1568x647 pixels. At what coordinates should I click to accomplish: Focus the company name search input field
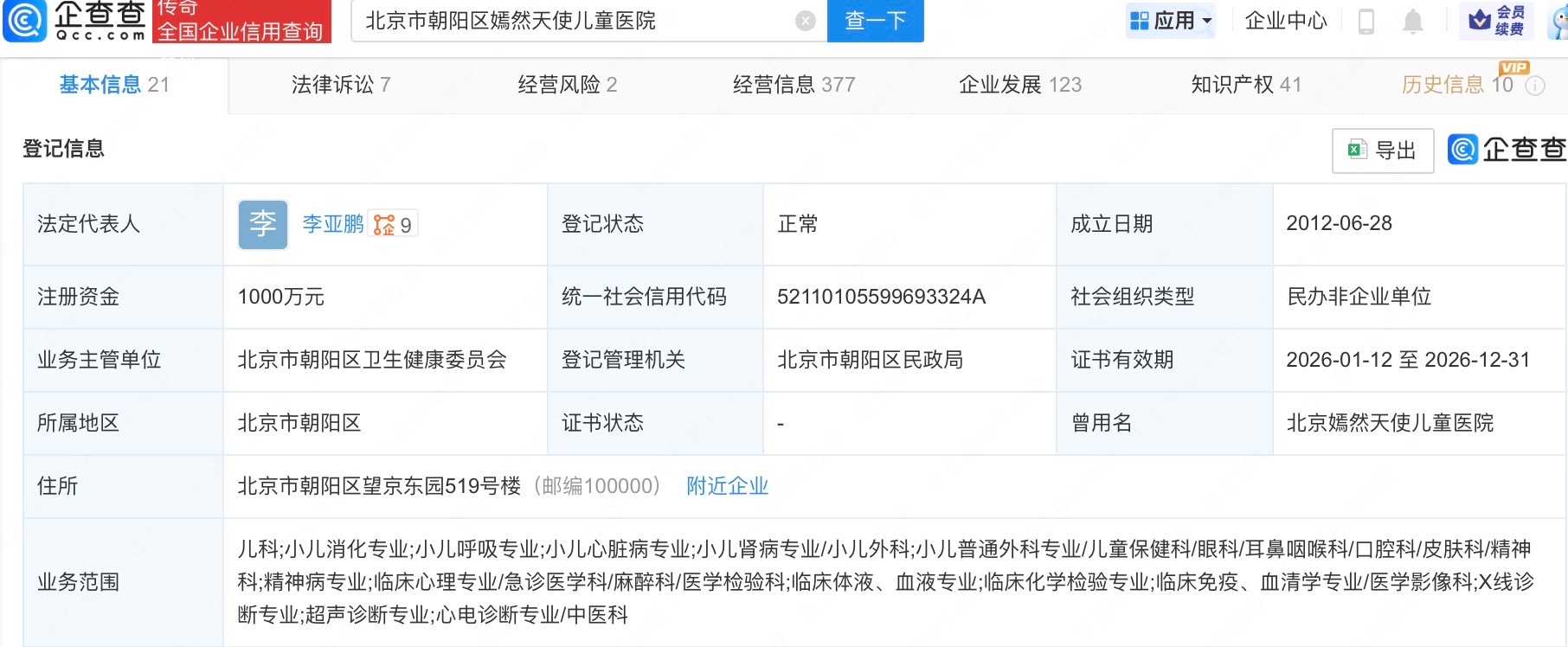click(x=571, y=21)
